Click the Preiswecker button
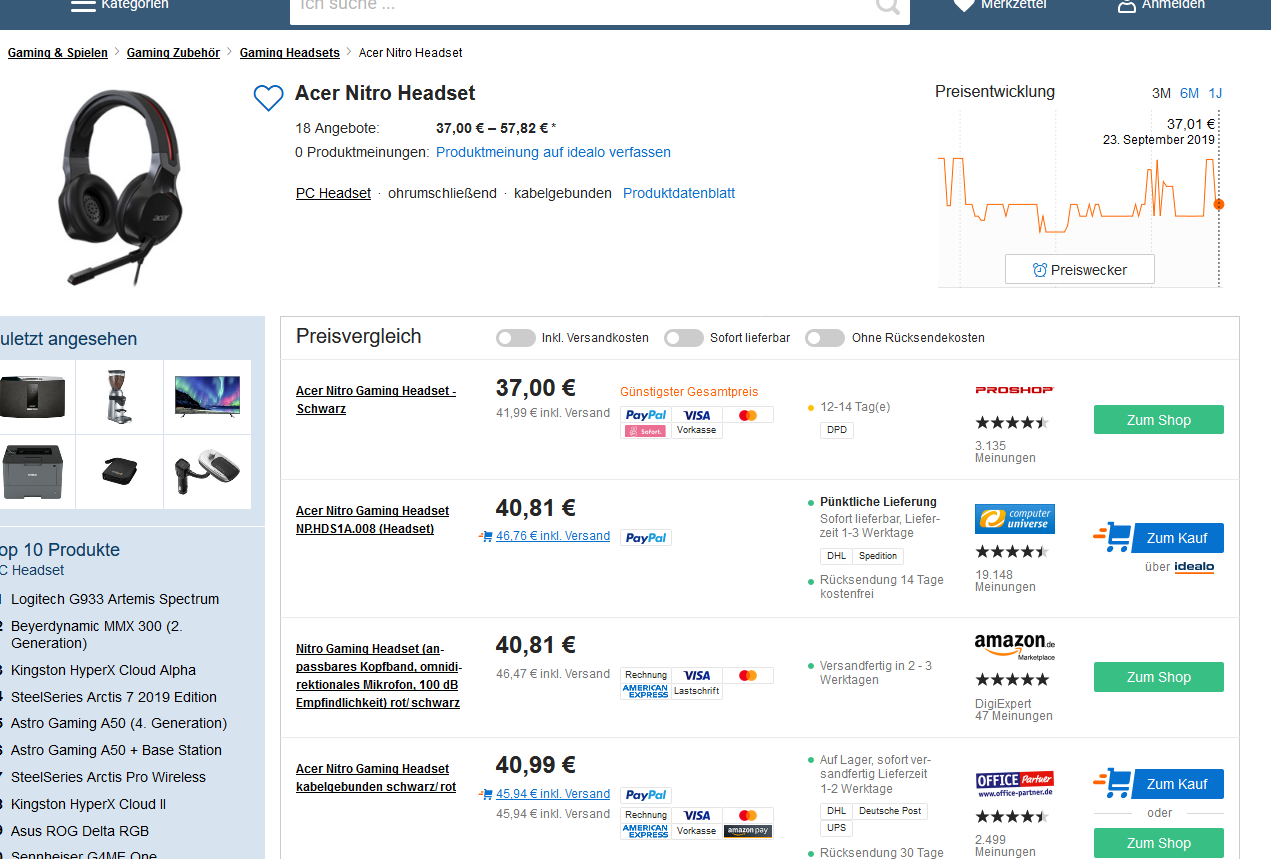Image resolution: width=1271 pixels, height=859 pixels. point(1079,270)
